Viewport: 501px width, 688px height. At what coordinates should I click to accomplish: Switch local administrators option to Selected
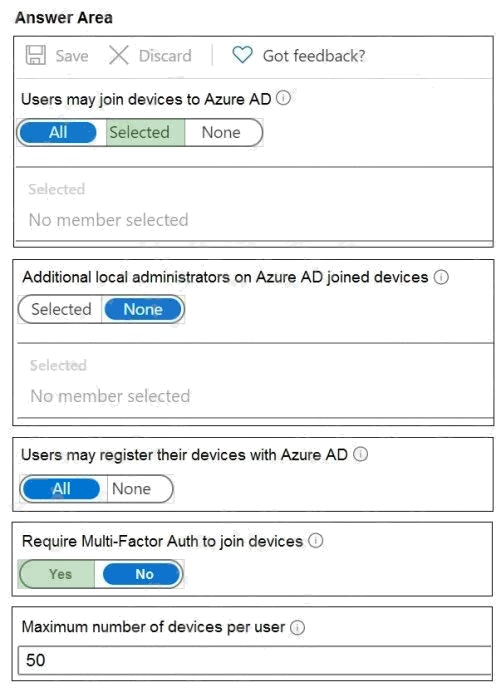pyautogui.click(x=61, y=309)
